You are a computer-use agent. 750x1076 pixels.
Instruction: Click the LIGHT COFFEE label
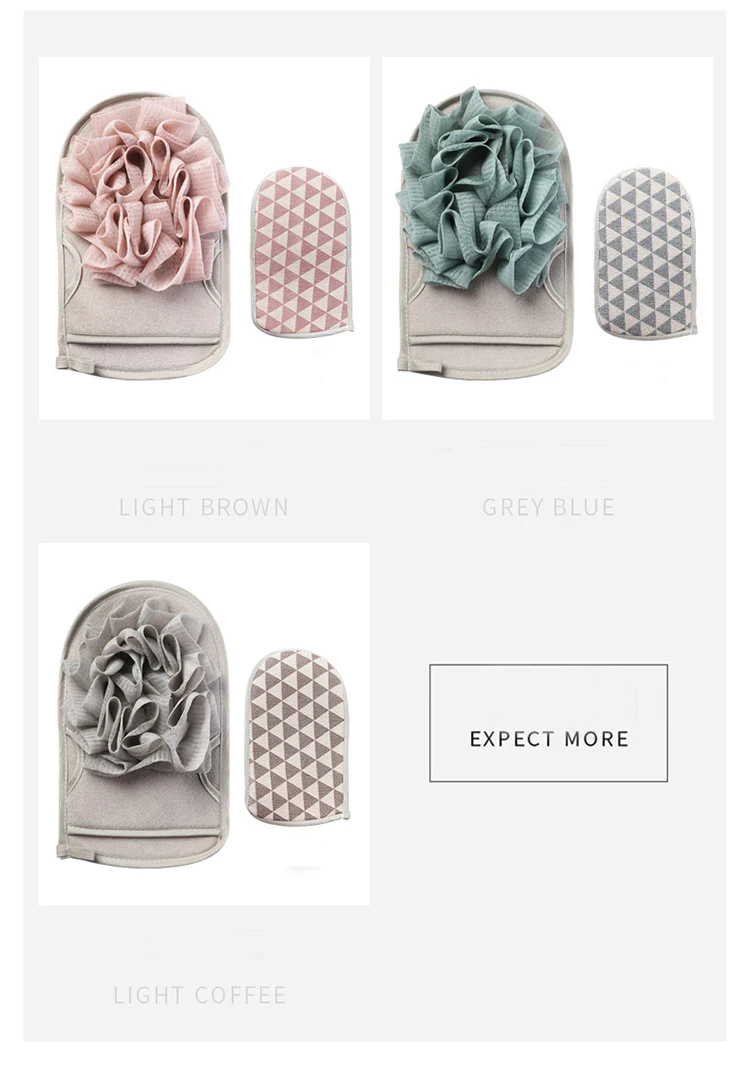pos(200,995)
